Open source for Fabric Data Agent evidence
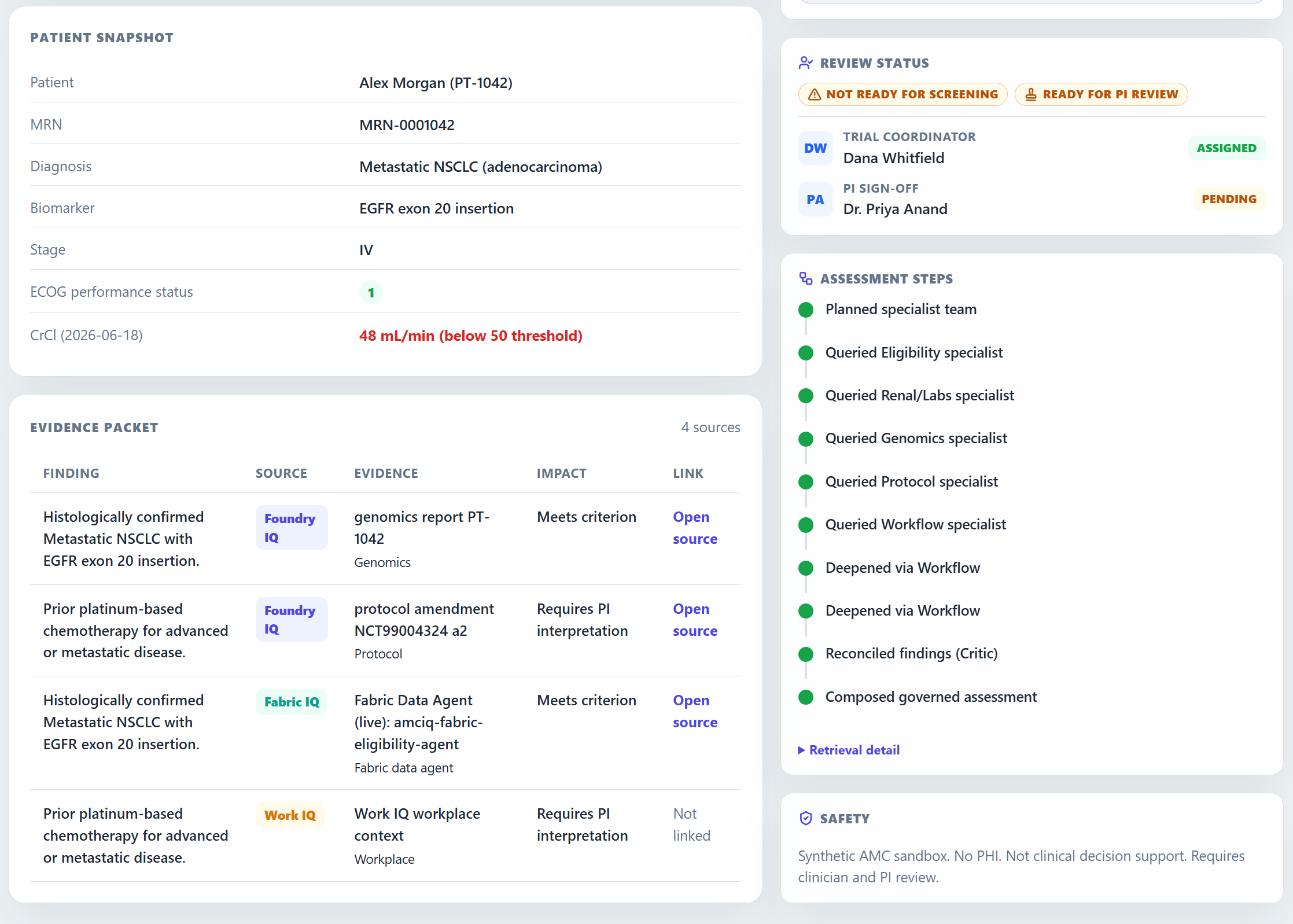Viewport: 1293px width, 924px height. [695, 711]
